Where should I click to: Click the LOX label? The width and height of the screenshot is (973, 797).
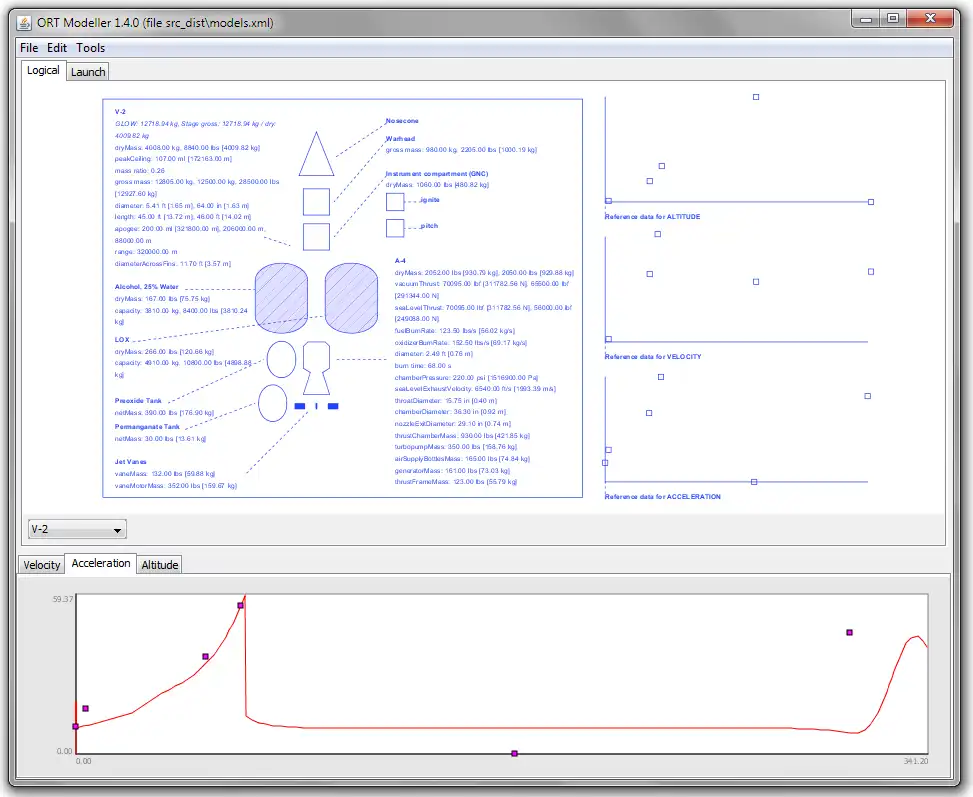(122, 340)
